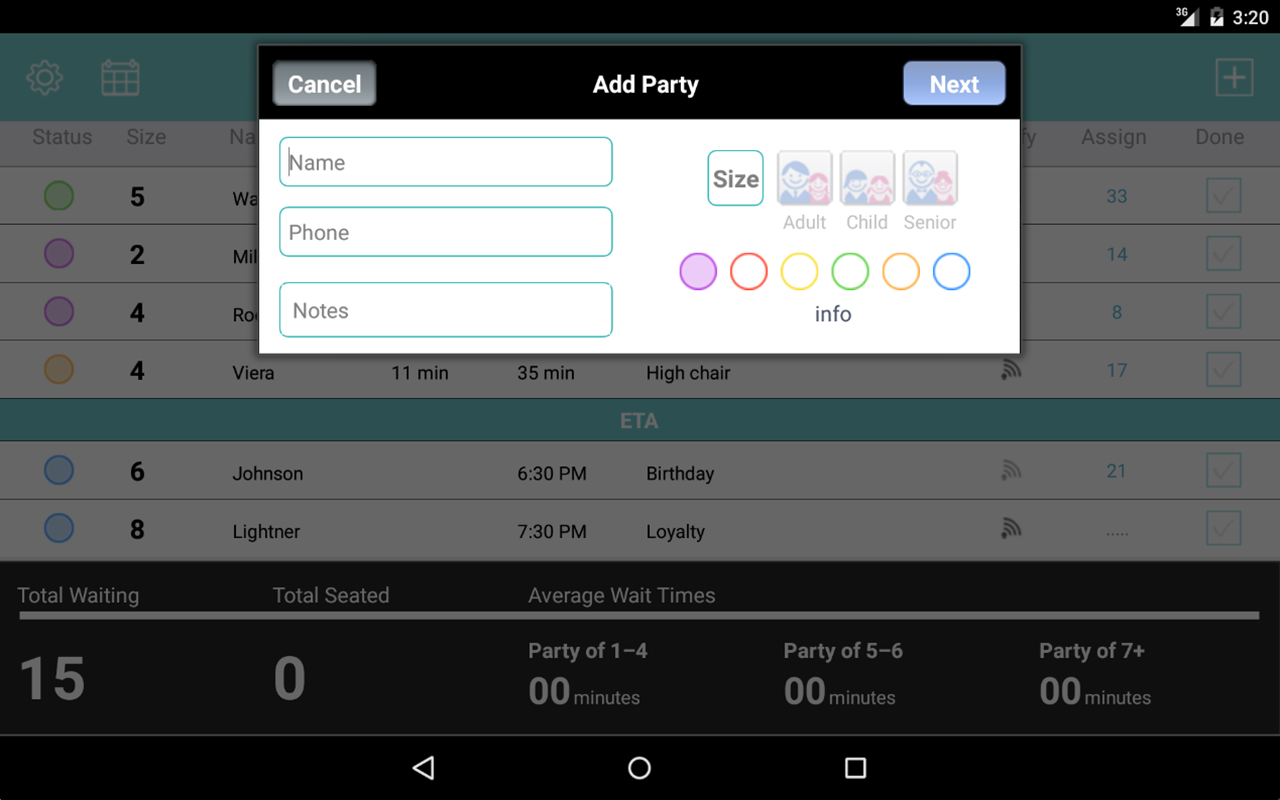
Task: Check the Done checkbox for the Lightner party
Action: (1223, 528)
